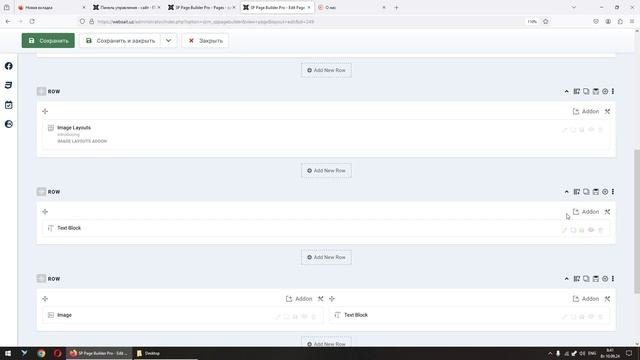Screen dimensions: 640x360
Task: Open column tools icon in single Text Block row
Action: [607, 212]
